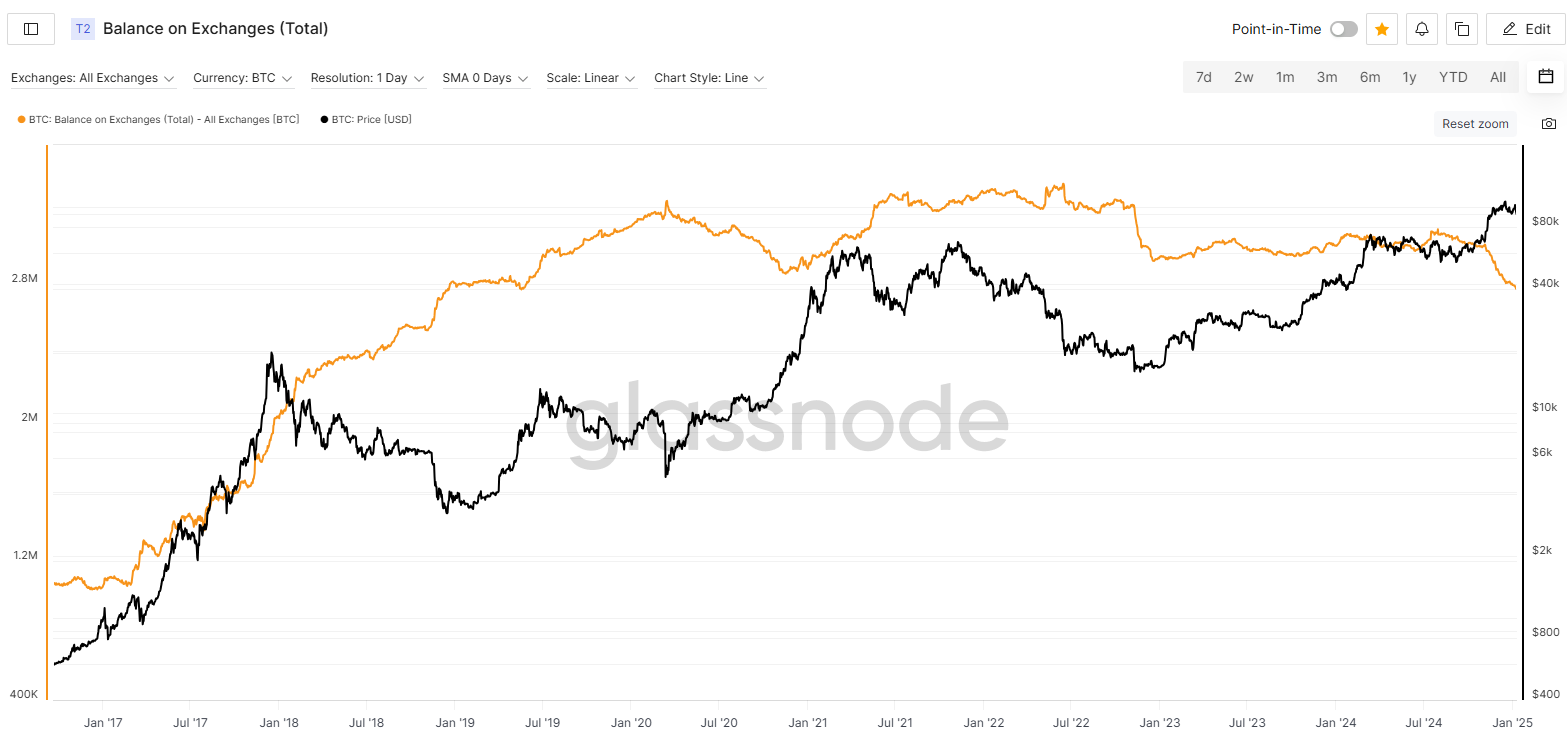Expand the SMA 0 Days dropdown
1567x736 pixels.
click(486, 78)
